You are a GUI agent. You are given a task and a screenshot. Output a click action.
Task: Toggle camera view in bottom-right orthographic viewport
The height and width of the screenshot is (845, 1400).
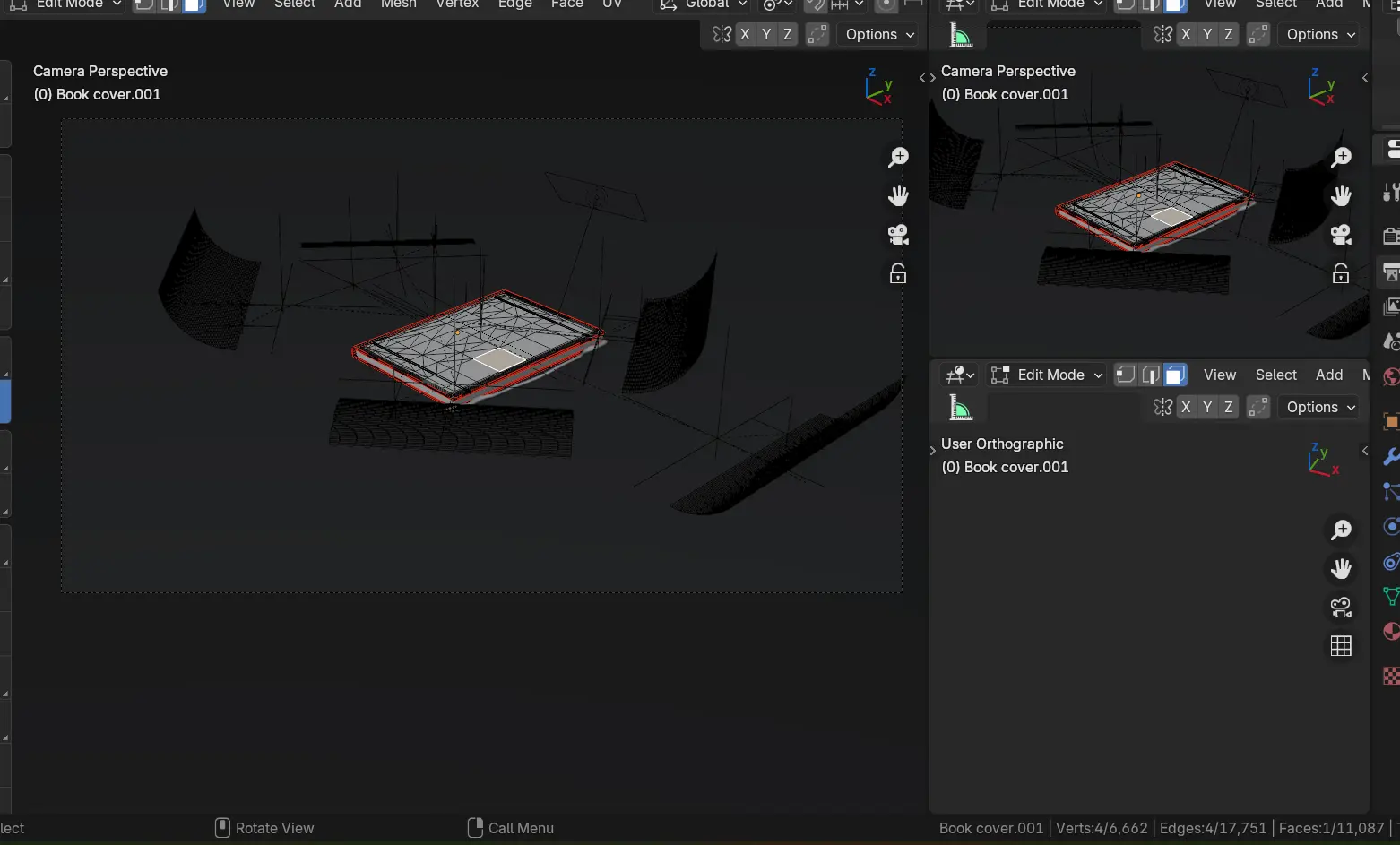(x=1341, y=608)
